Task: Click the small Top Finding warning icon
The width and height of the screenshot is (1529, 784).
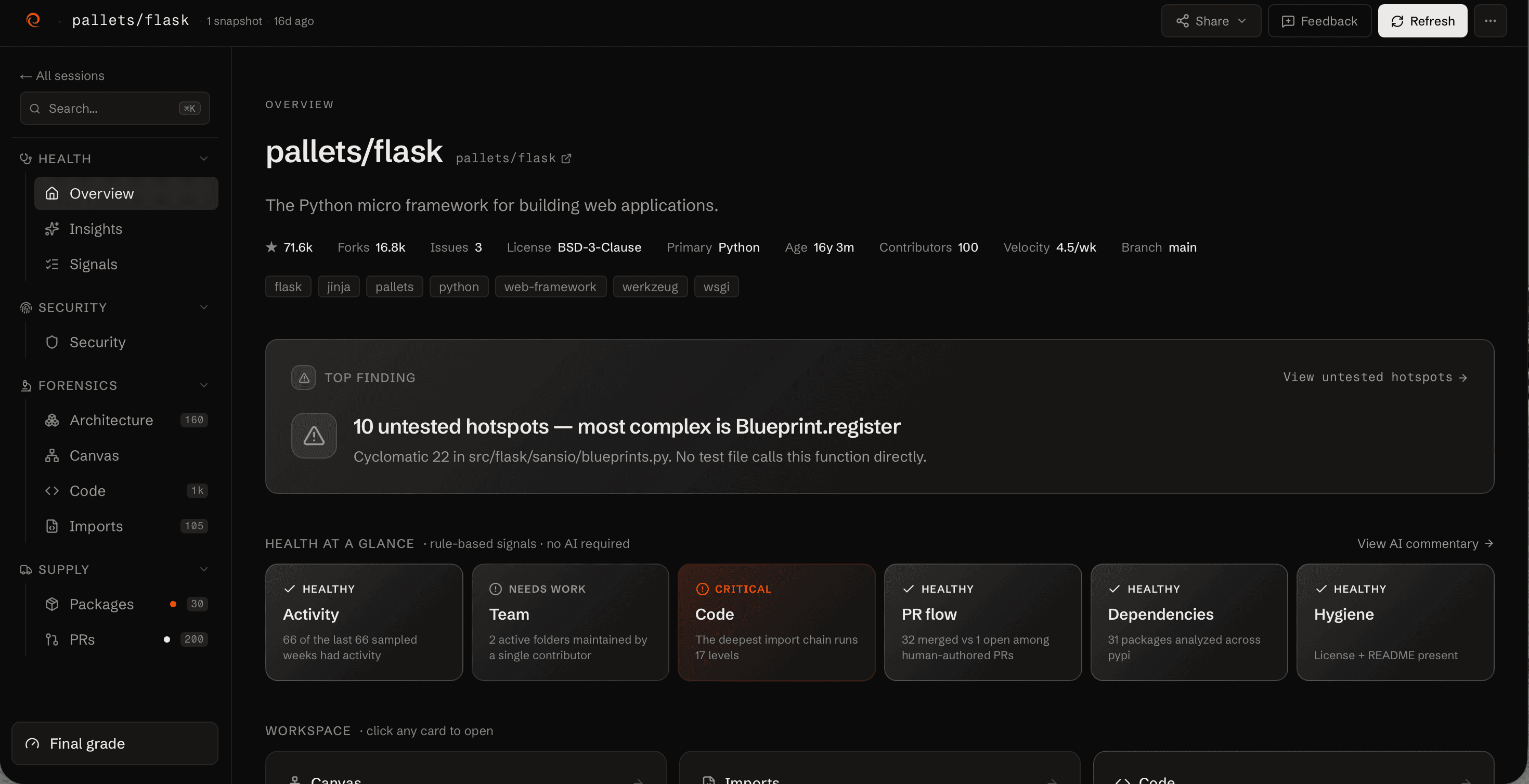Action: [x=304, y=377]
